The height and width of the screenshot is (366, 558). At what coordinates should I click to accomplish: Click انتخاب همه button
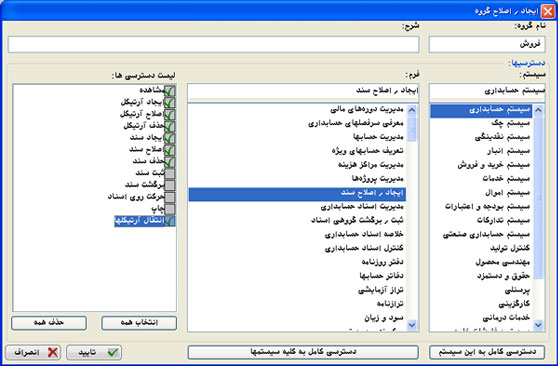tap(139, 323)
